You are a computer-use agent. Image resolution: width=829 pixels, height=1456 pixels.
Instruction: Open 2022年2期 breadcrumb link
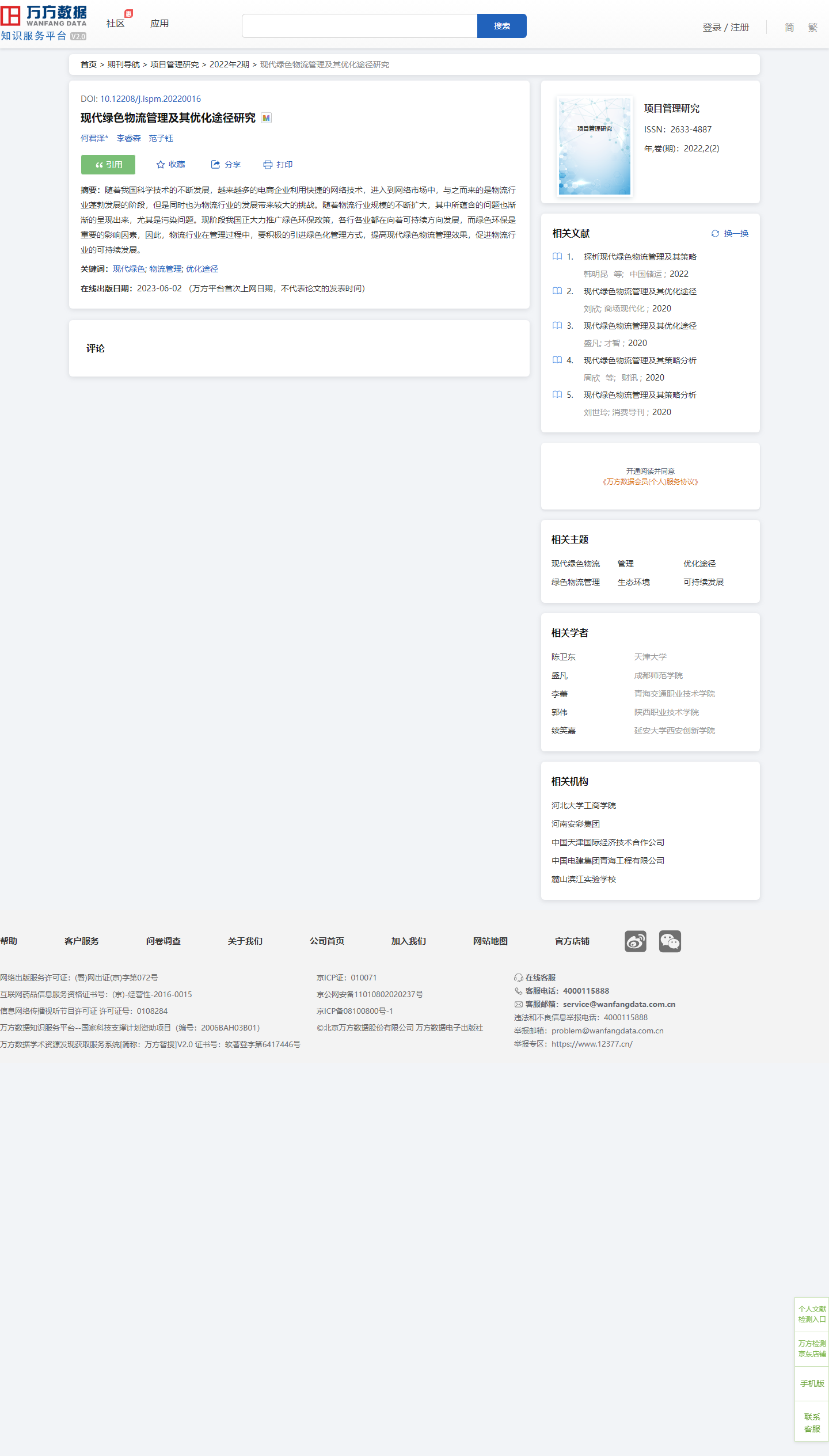(x=229, y=64)
